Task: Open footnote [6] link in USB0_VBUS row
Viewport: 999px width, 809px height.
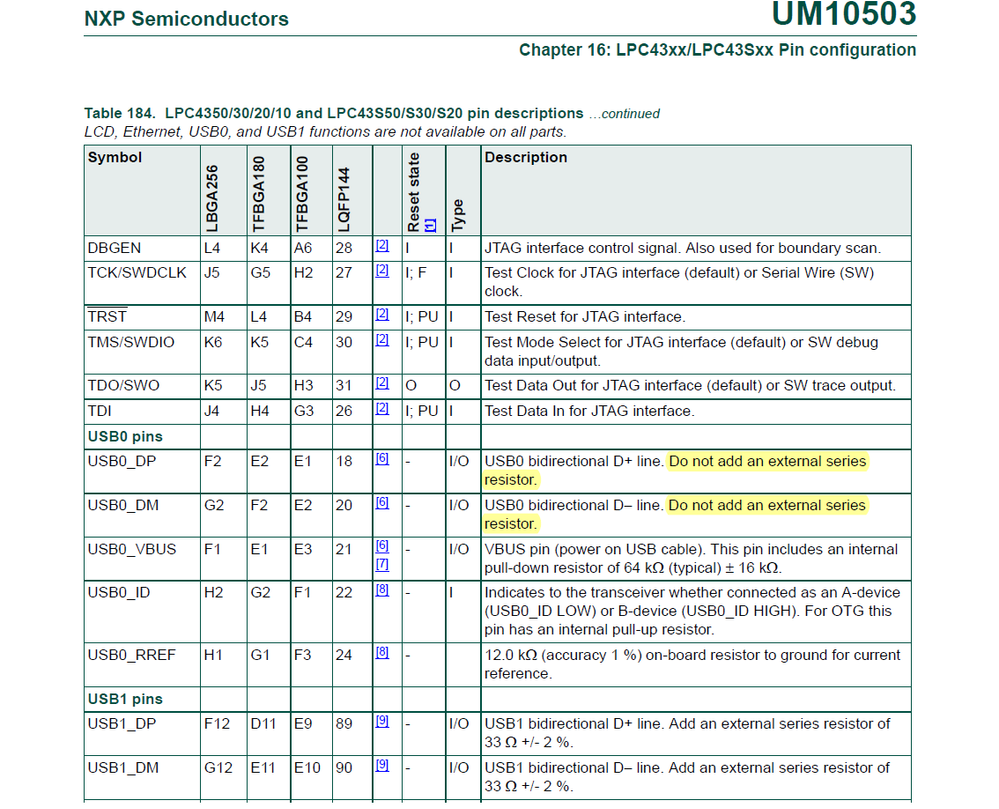Action: 382,546
